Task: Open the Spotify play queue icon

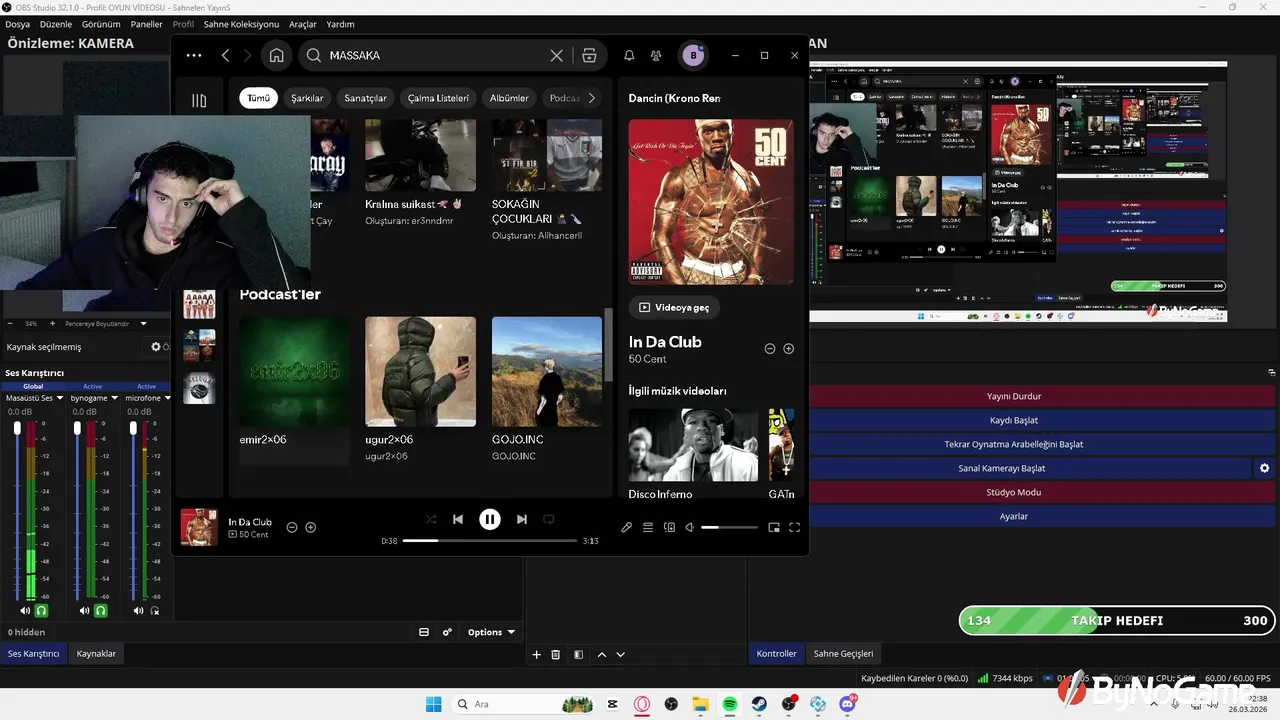Action: coord(648,527)
